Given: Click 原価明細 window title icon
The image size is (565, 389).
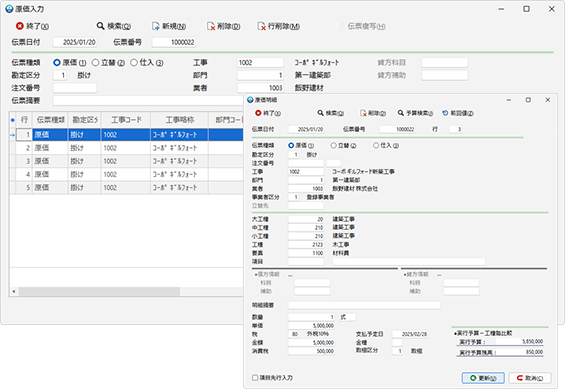Looking at the screenshot, I should tap(250, 100).
